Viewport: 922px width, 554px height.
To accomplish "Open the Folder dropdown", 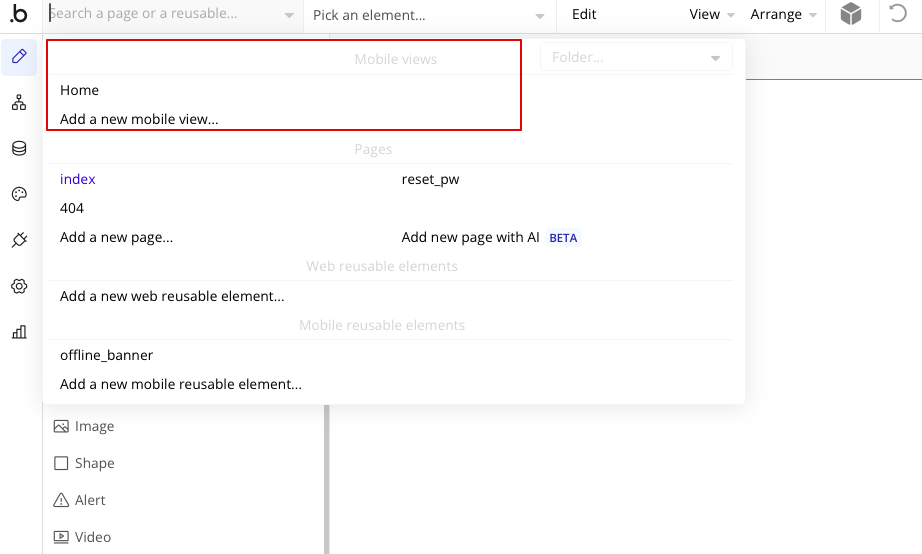I will coord(636,57).
